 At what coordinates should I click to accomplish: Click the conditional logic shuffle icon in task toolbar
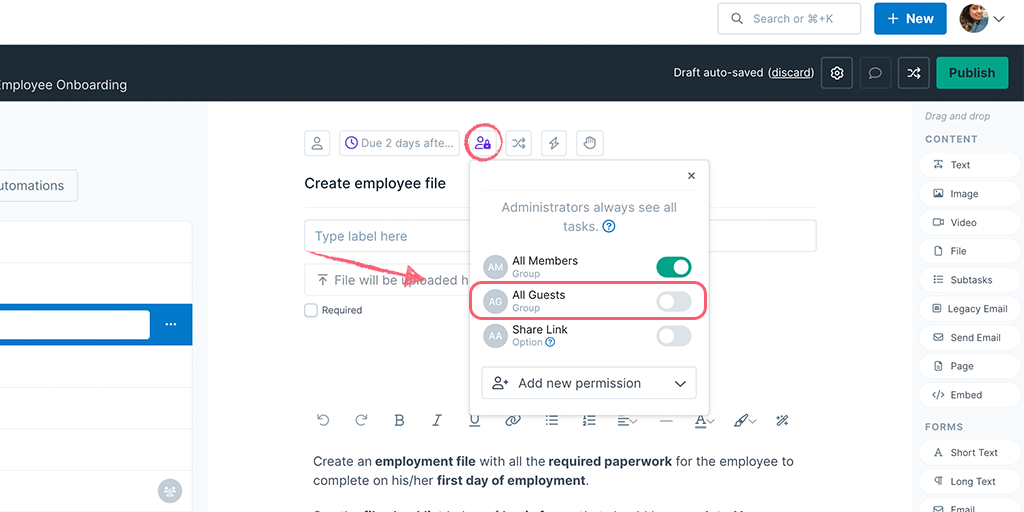point(519,143)
